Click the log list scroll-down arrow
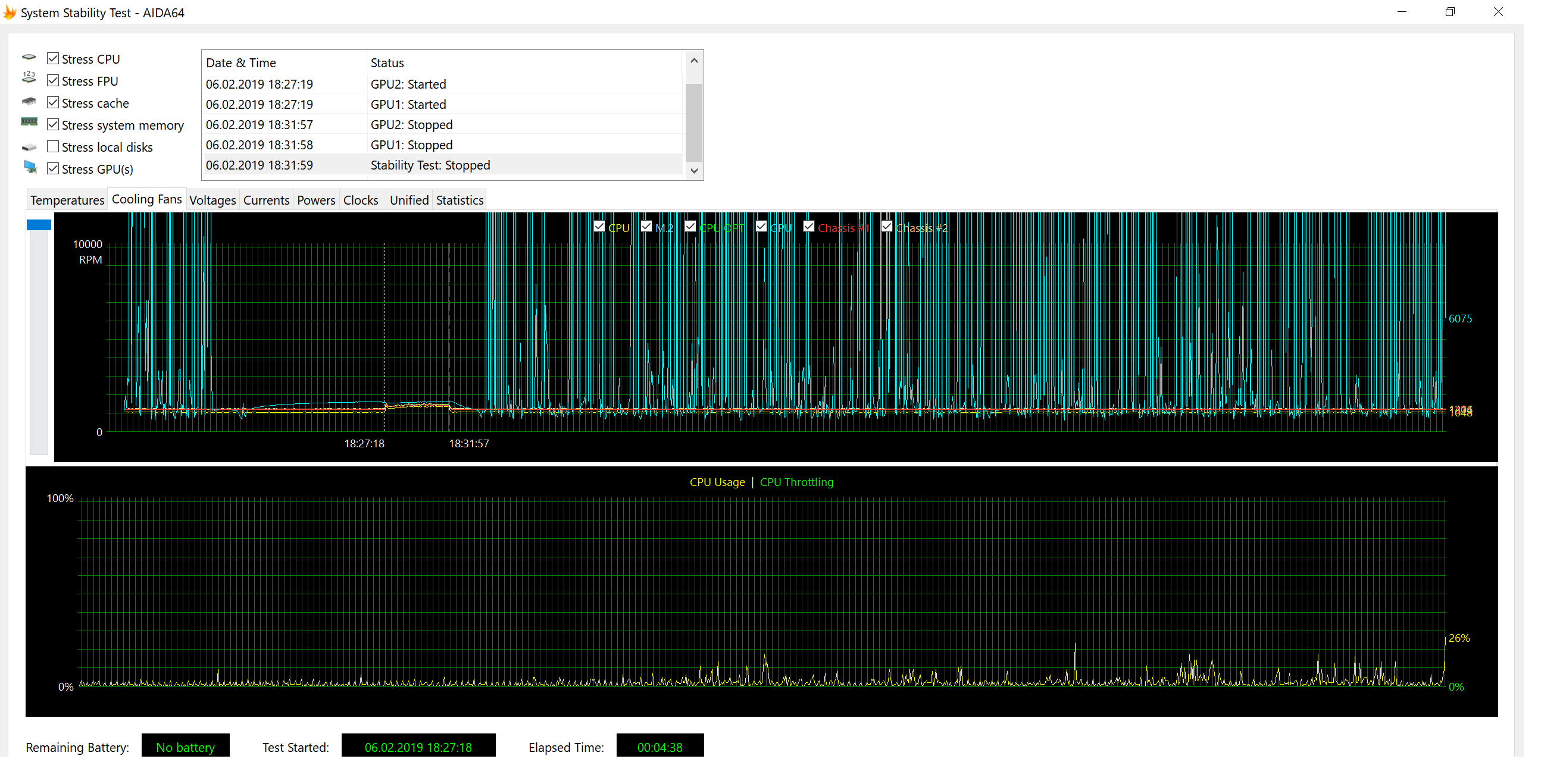Viewport: 1563px width, 784px height. 694,171
